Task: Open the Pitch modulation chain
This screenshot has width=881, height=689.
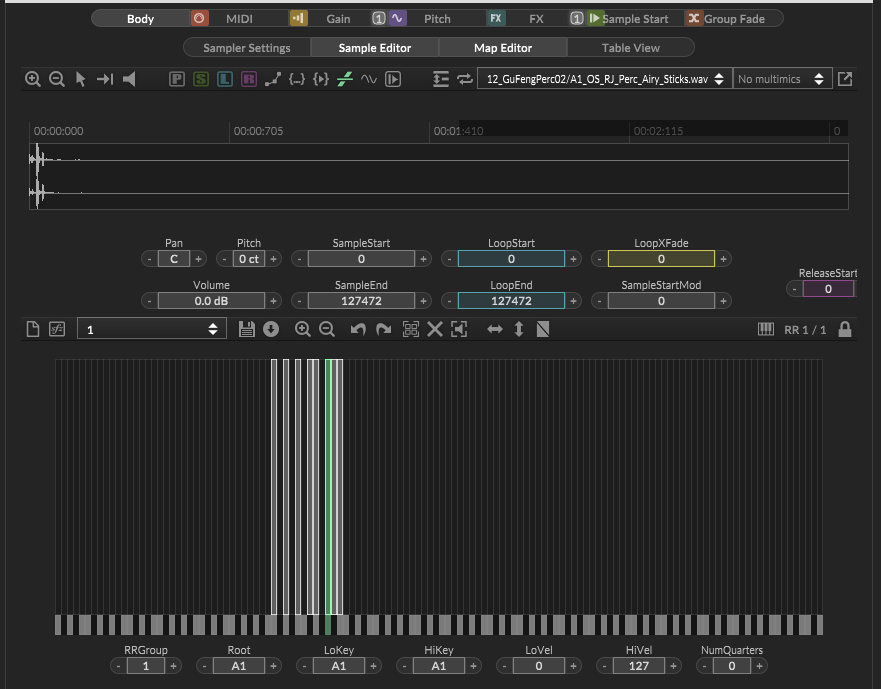Action: (437, 19)
